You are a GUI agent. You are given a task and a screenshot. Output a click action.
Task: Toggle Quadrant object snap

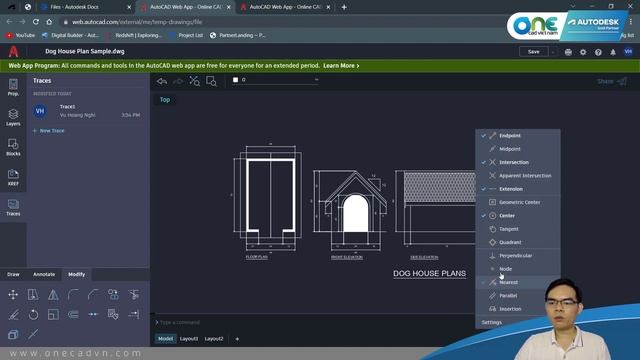[518, 242]
